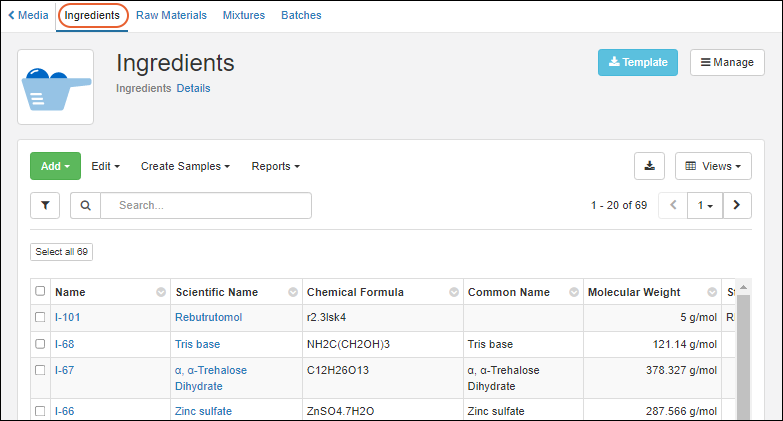Click the filter funnel icon
Screen dimensions: 783x421
click(45, 205)
